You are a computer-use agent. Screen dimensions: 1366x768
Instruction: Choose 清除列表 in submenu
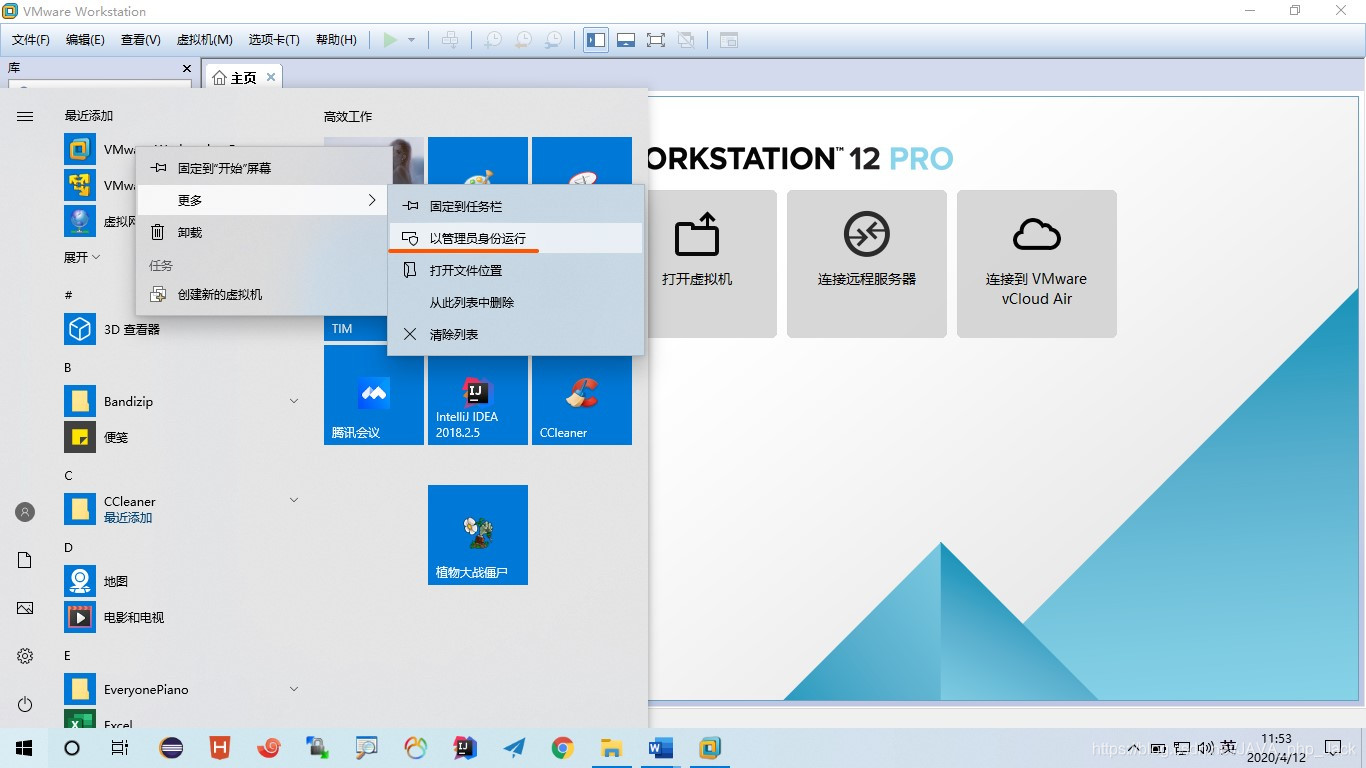click(x=515, y=334)
